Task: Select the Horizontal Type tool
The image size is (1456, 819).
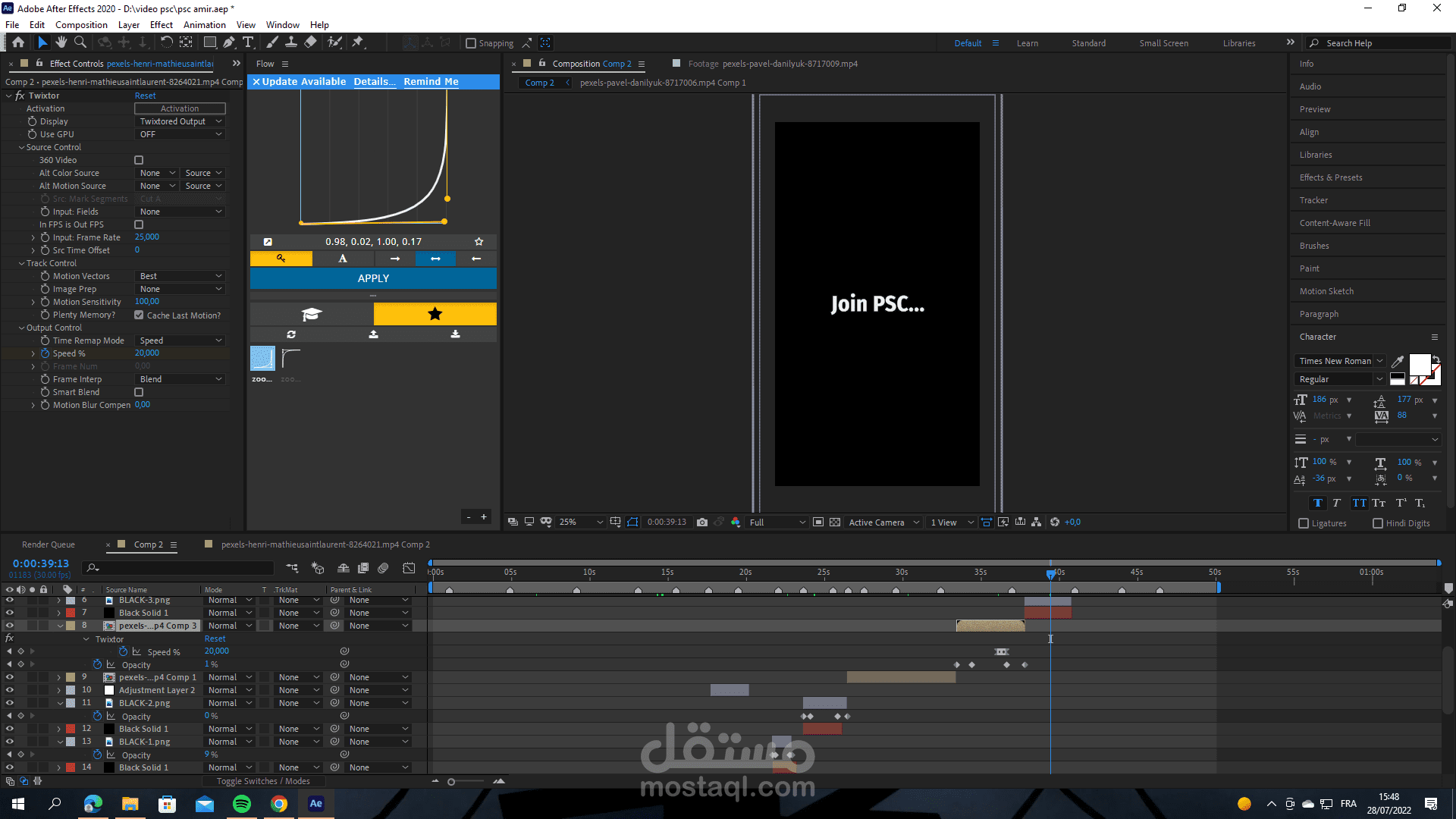Action: click(x=248, y=42)
